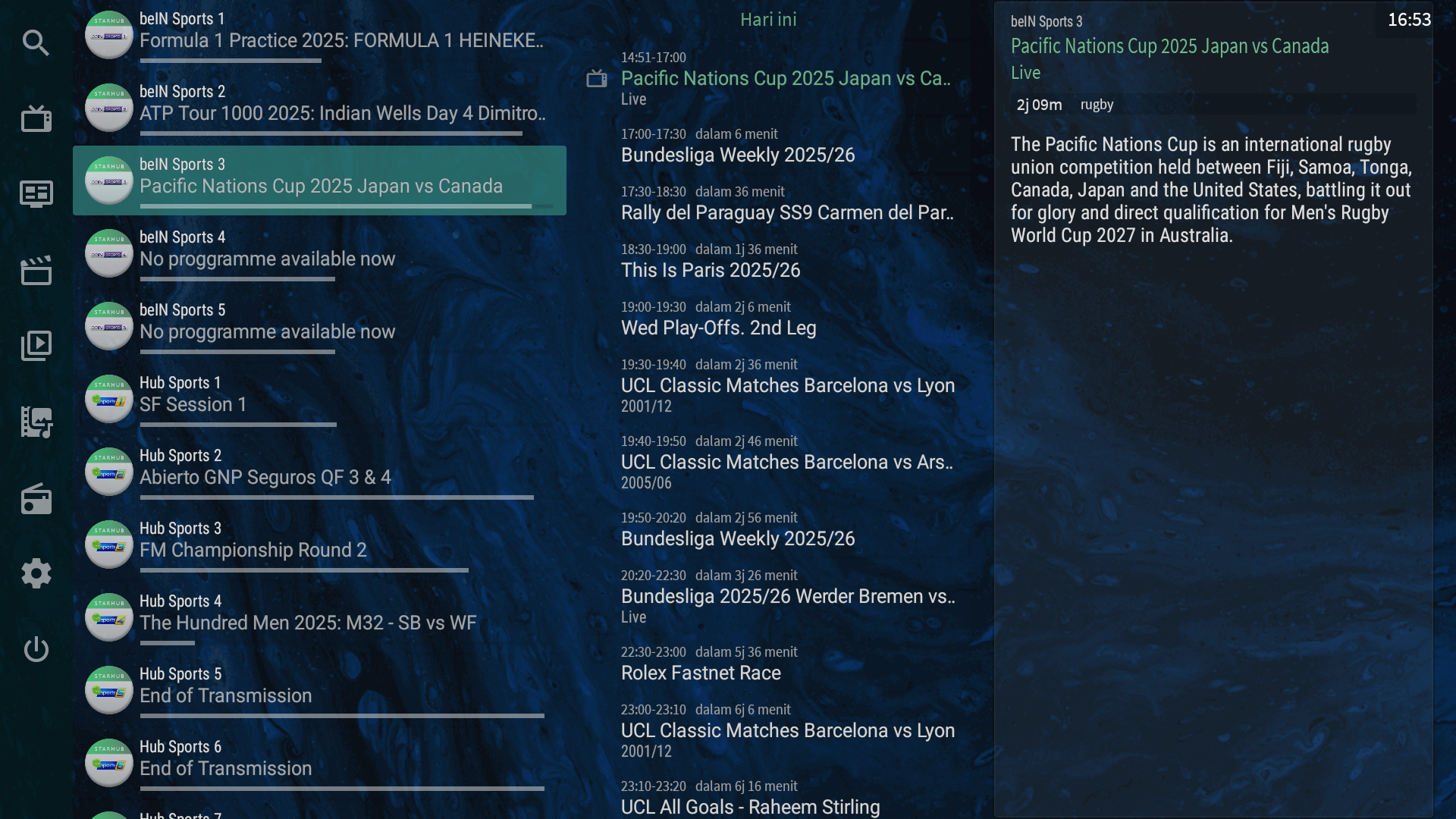Click Hub Sports 4 channel logo
This screenshot has width=1456, height=819.
pyautogui.click(x=109, y=617)
